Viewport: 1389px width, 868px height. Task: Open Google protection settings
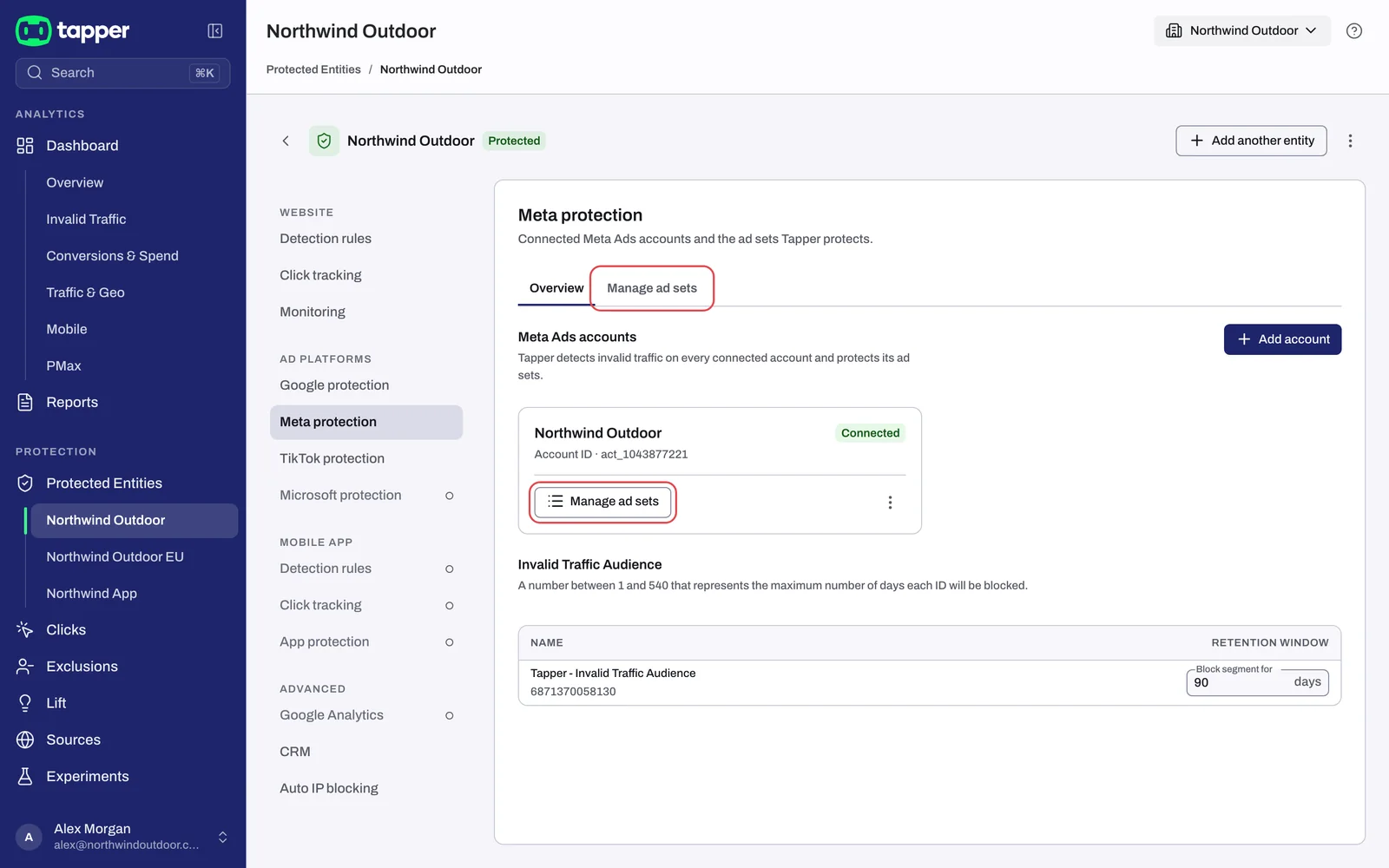tap(334, 385)
